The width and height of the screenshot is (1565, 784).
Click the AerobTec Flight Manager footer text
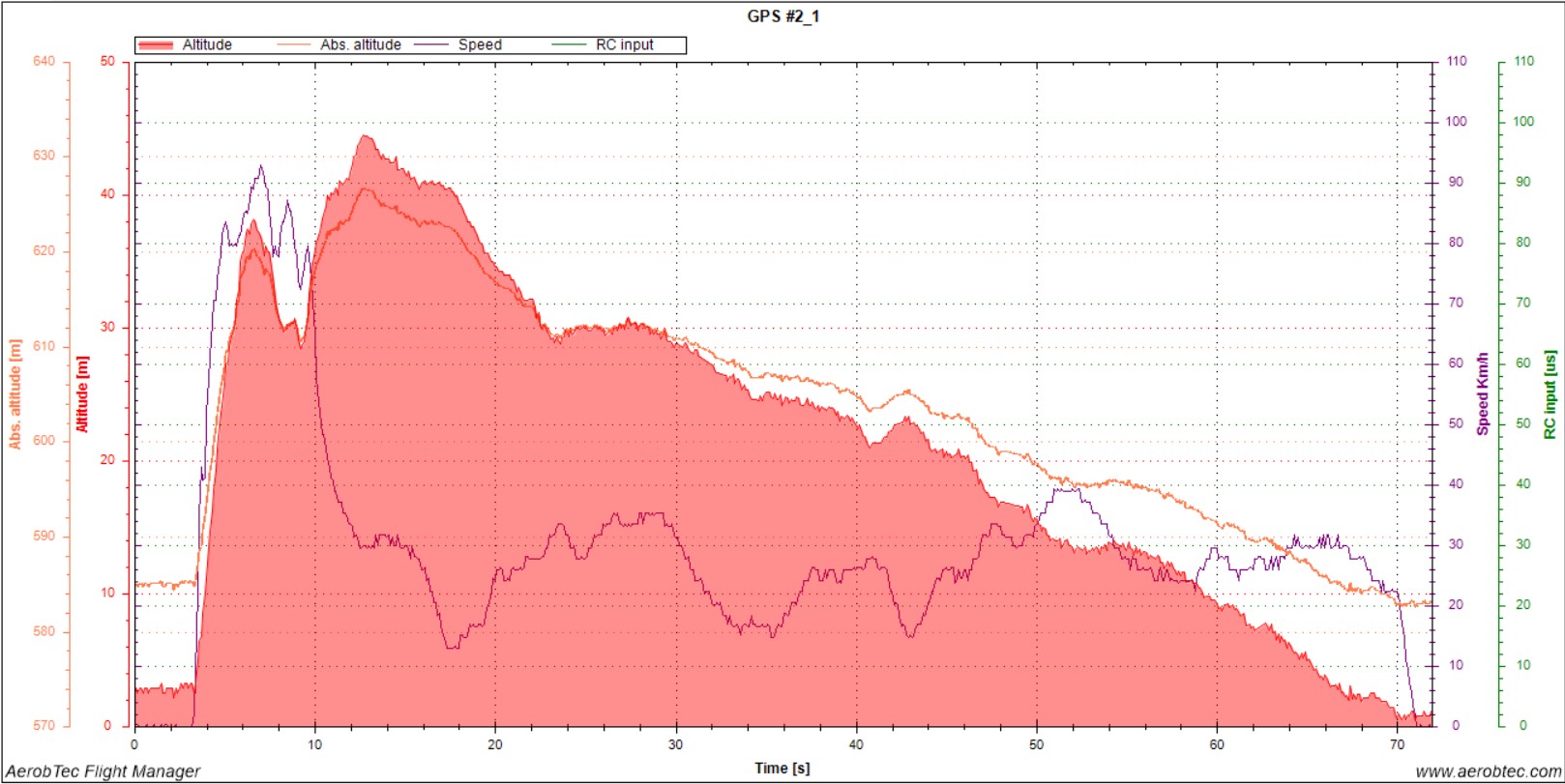pyautogui.click(x=103, y=771)
